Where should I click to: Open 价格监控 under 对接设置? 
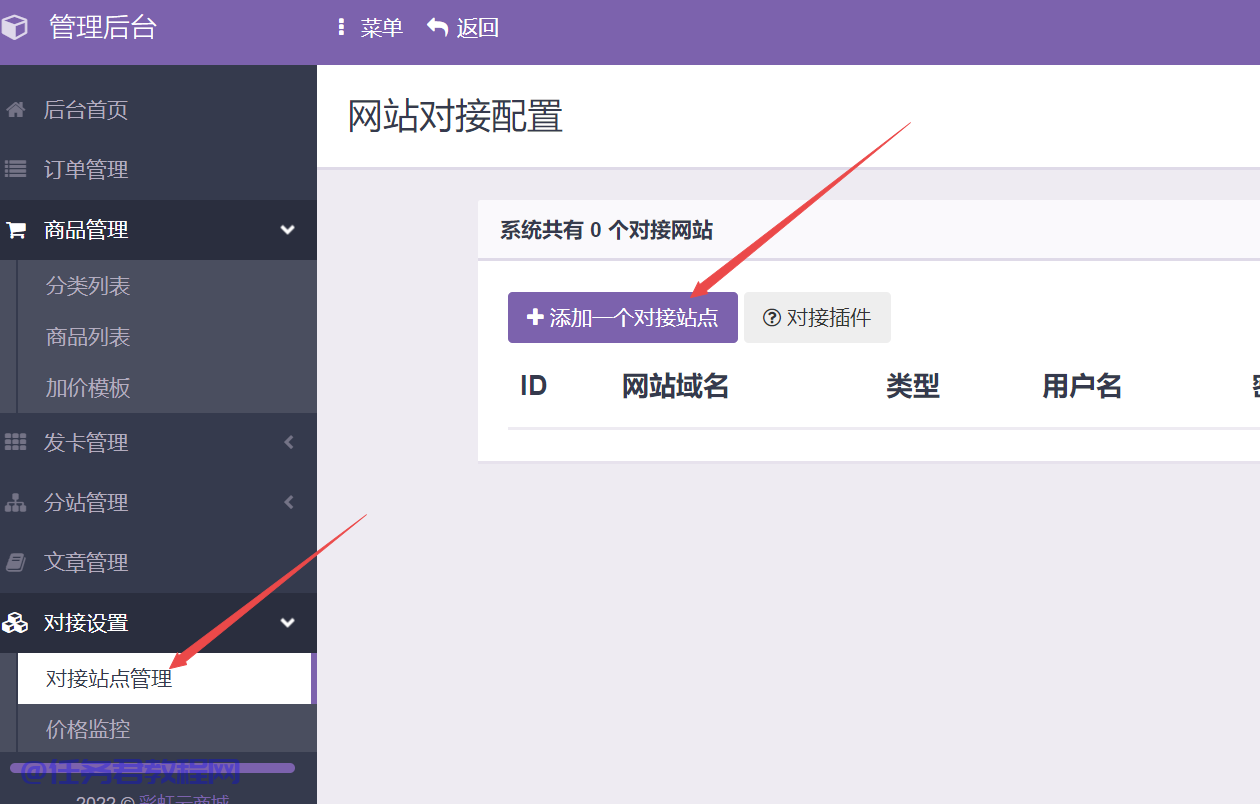[x=88, y=729]
